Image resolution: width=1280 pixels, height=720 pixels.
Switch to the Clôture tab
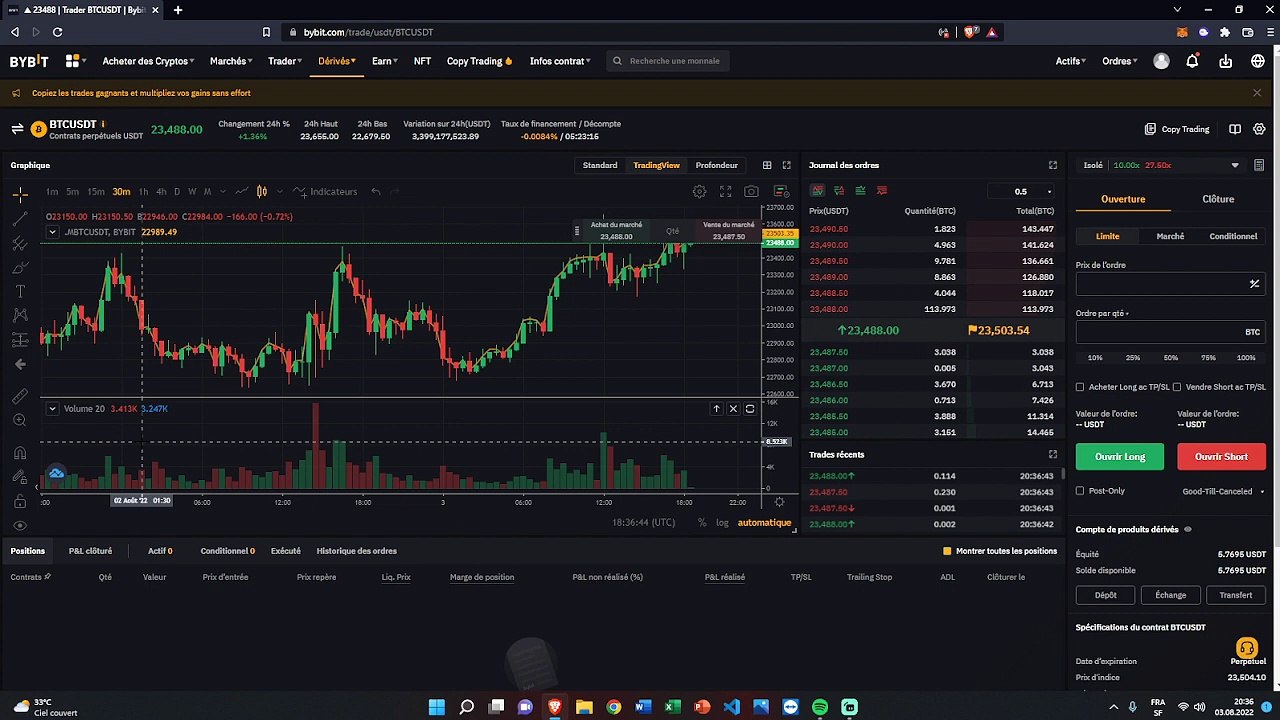click(1218, 199)
